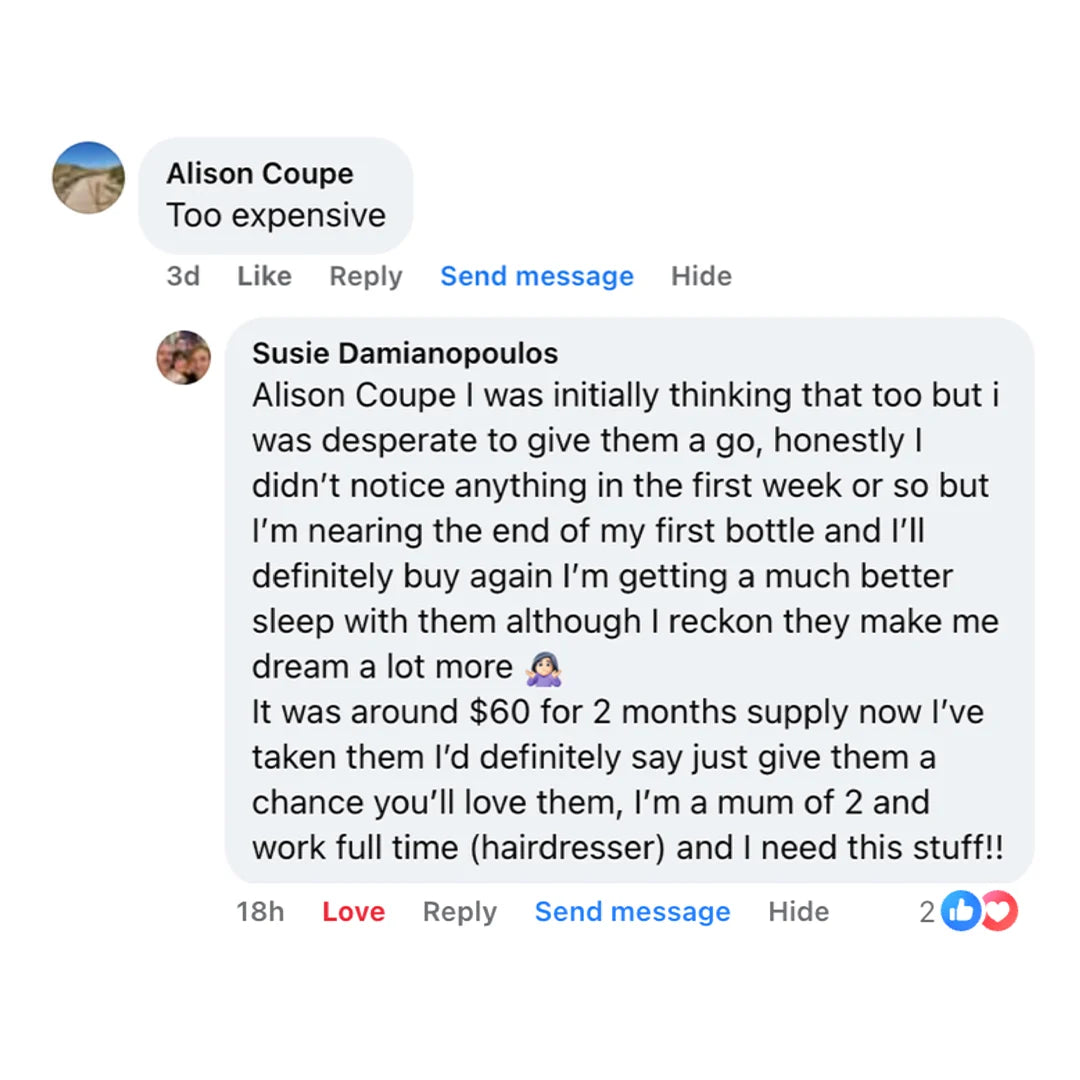
Task: Reply to Susie Damianopoulos's comment
Action: coord(459,912)
